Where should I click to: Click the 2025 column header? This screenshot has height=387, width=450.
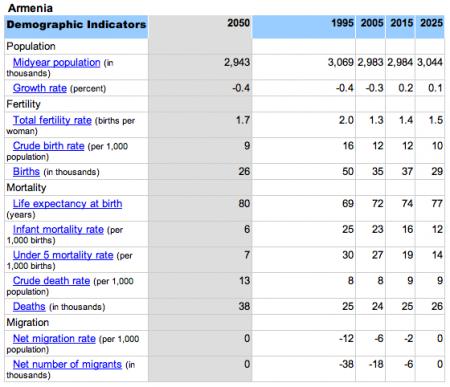tap(430, 27)
